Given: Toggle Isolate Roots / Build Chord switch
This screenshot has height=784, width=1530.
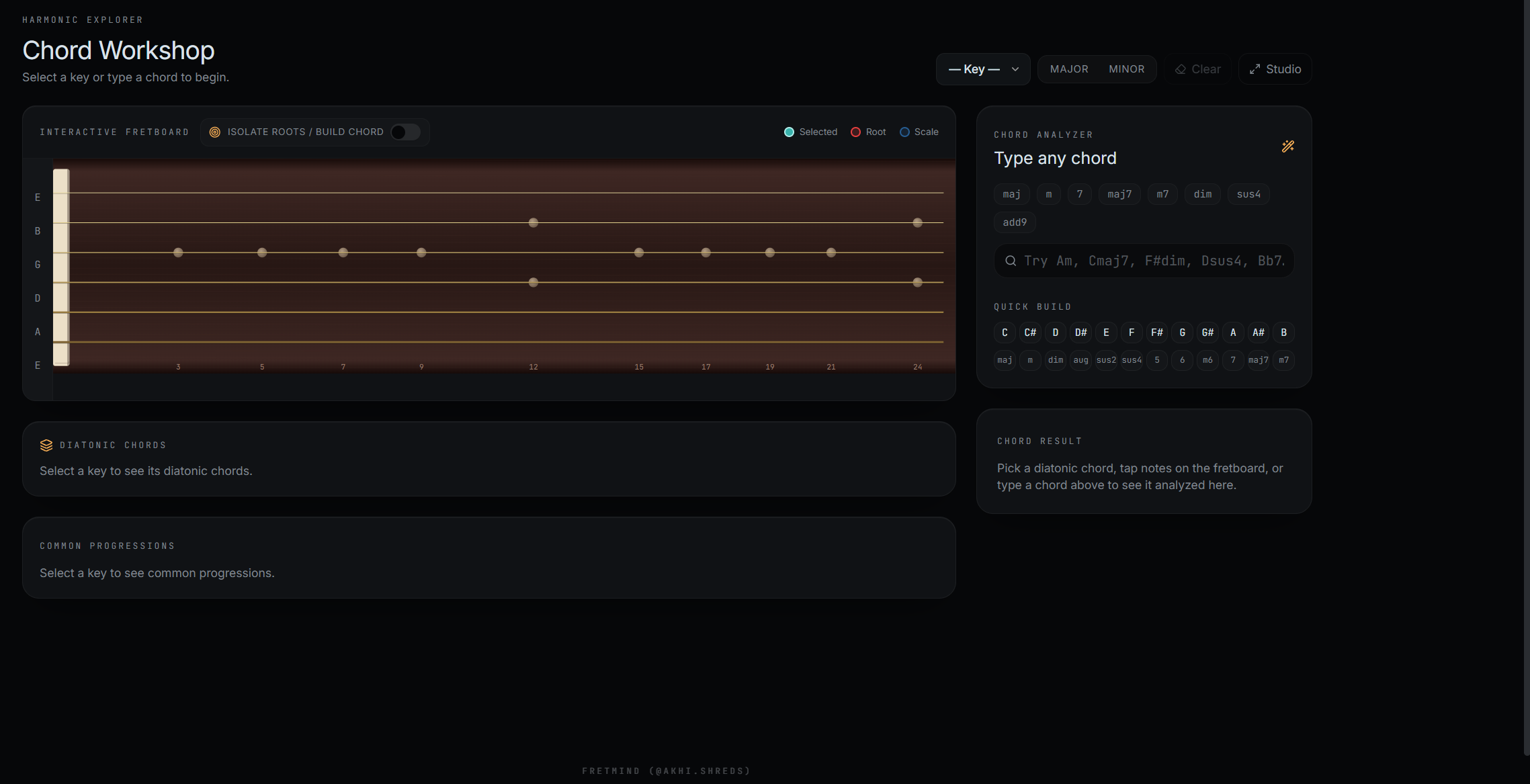Looking at the screenshot, I should (405, 132).
